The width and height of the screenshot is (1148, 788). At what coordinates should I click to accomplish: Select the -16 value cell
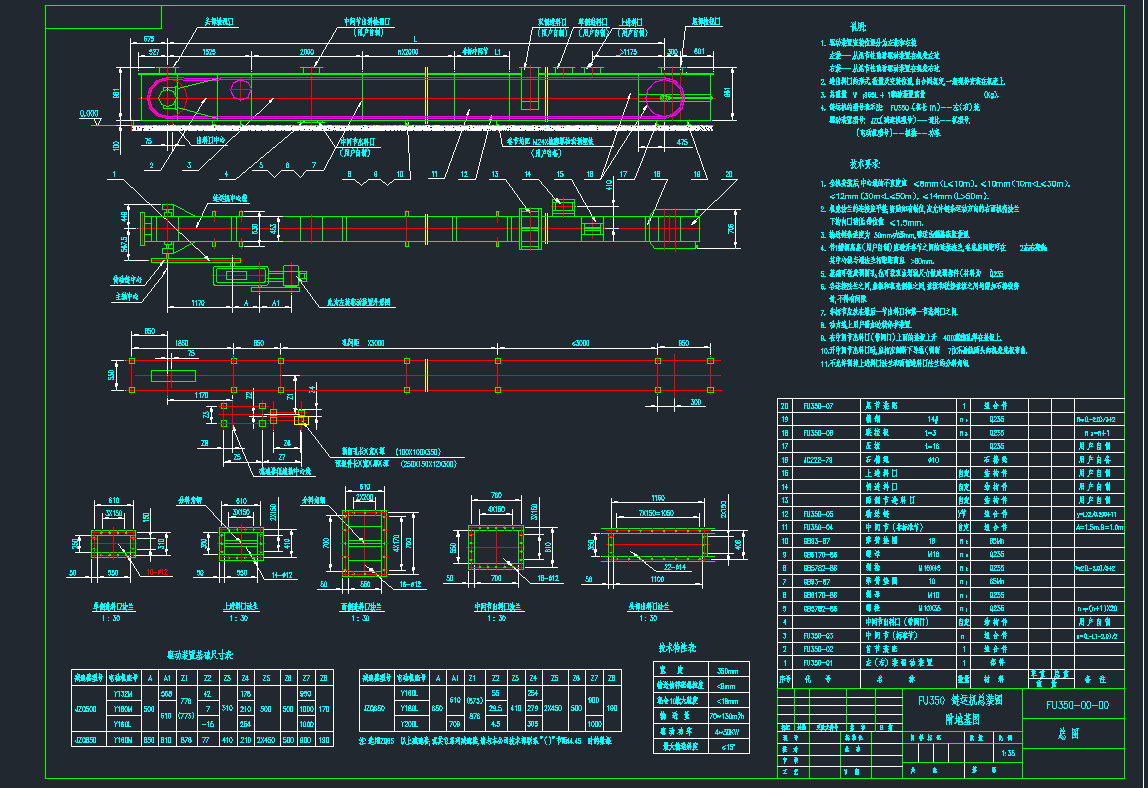coord(207,724)
